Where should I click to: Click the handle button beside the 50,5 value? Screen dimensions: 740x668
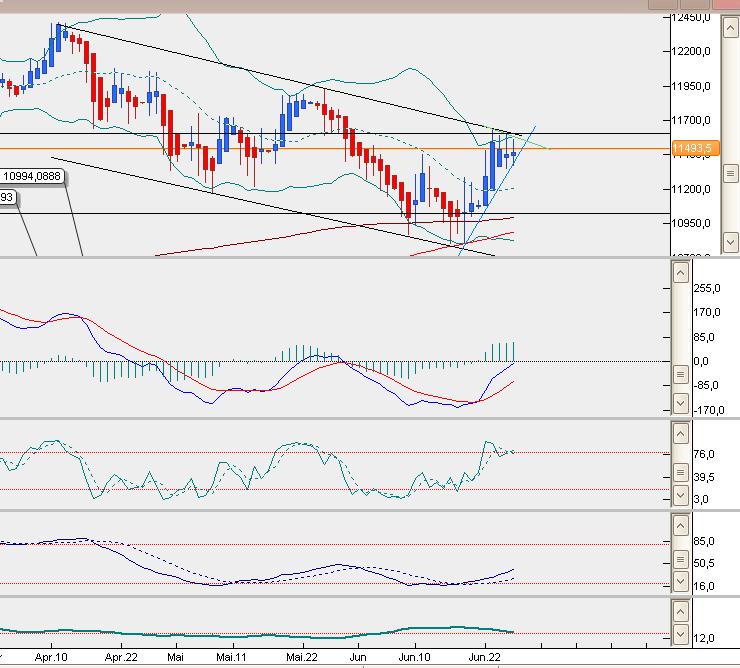(x=680, y=560)
